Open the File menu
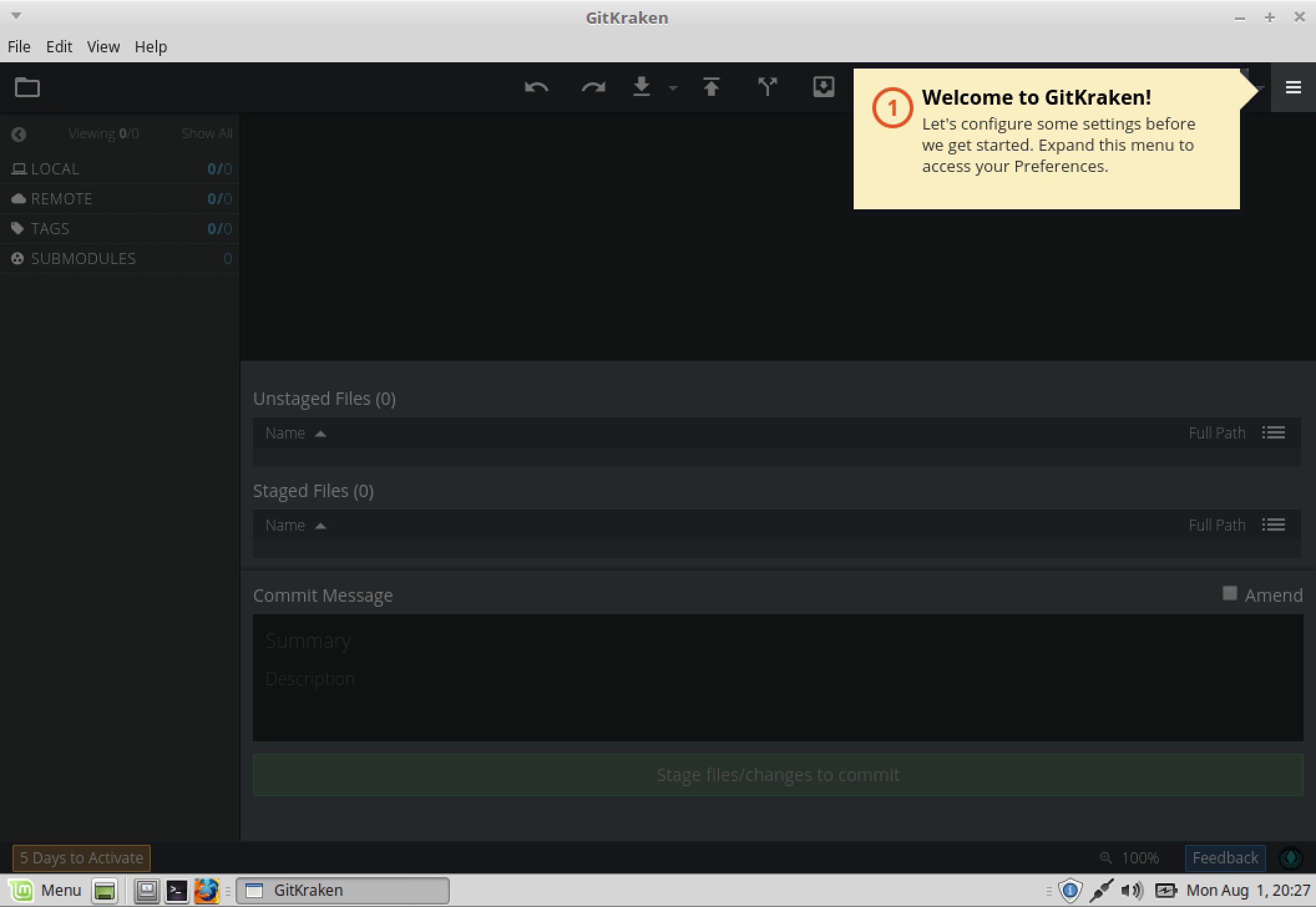 (19, 47)
